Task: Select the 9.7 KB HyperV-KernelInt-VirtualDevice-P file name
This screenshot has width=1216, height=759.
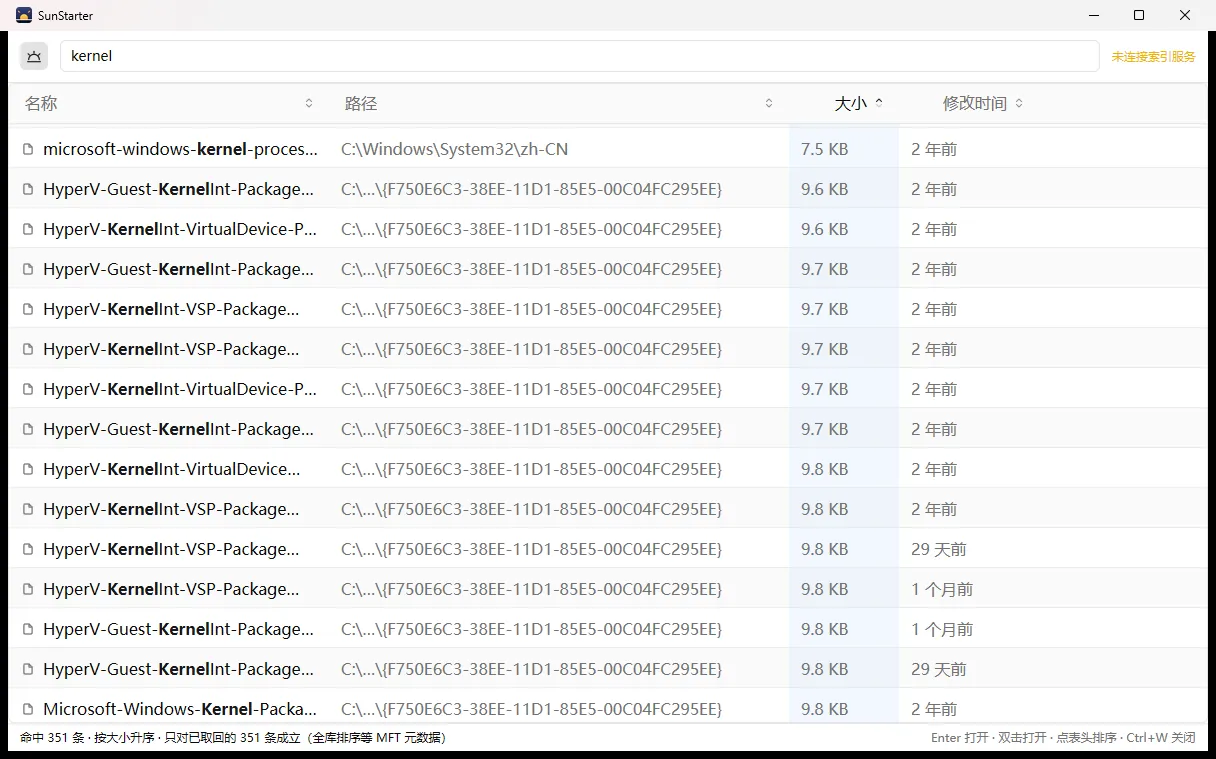Action: point(180,389)
